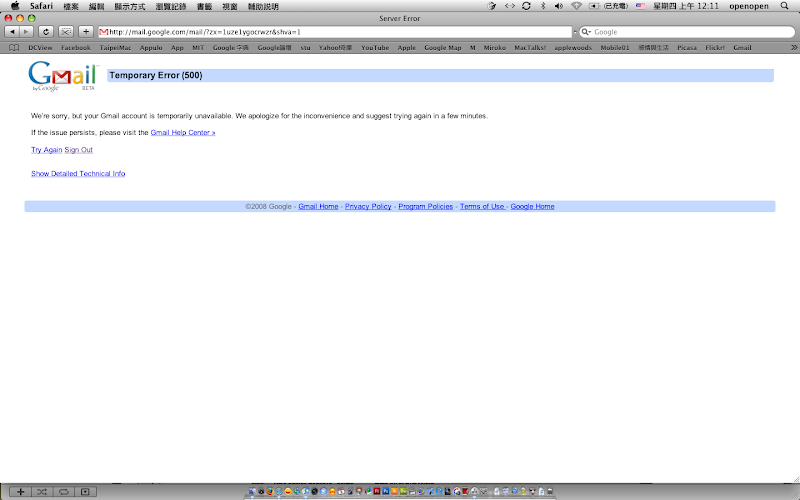This screenshot has width=800, height=500.
Task: Open the Gmail Home footer link
Action: (x=318, y=206)
